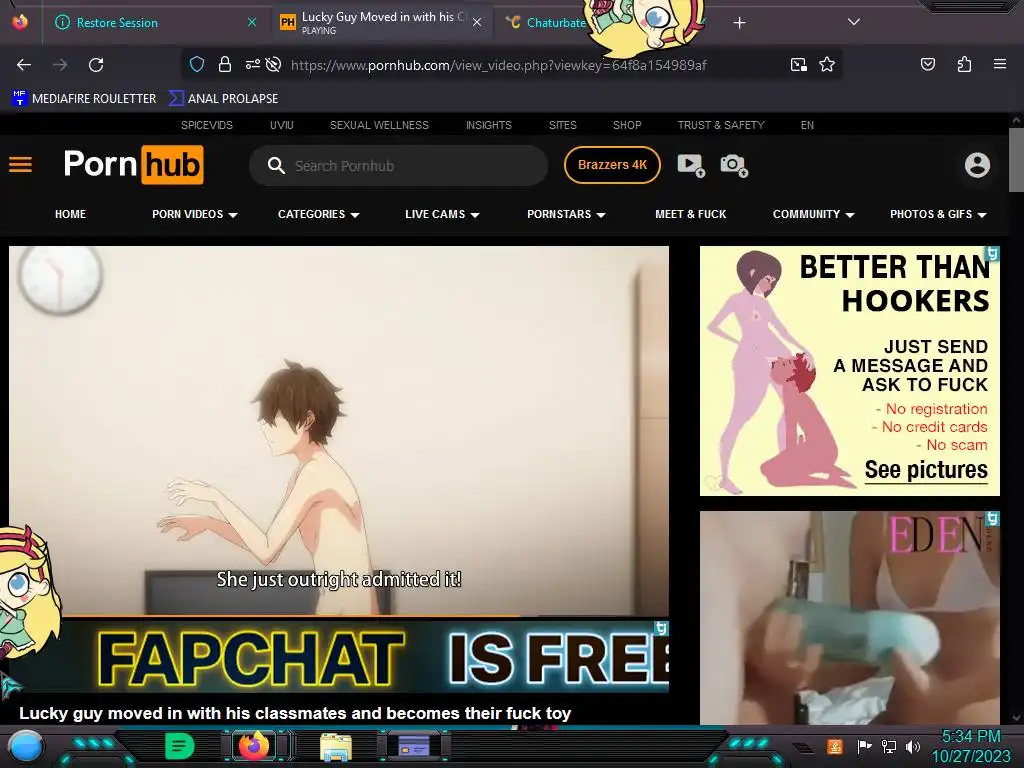
Task: Open a new browser tab
Action: [x=739, y=23]
